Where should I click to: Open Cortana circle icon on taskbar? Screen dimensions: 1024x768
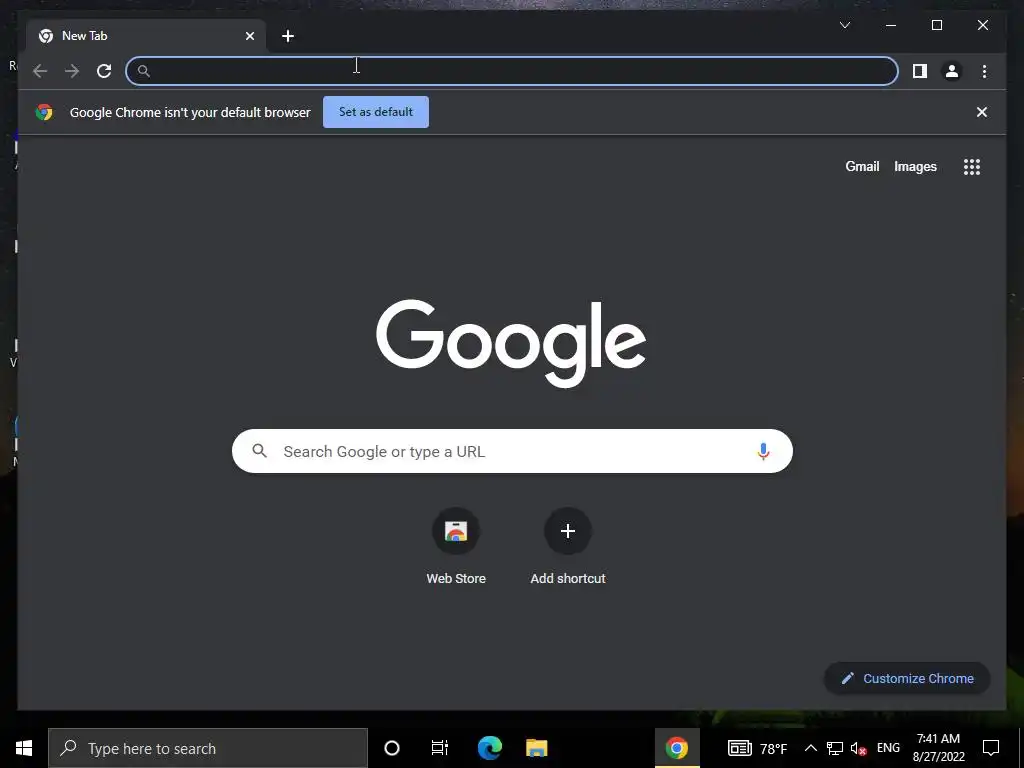point(391,748)
